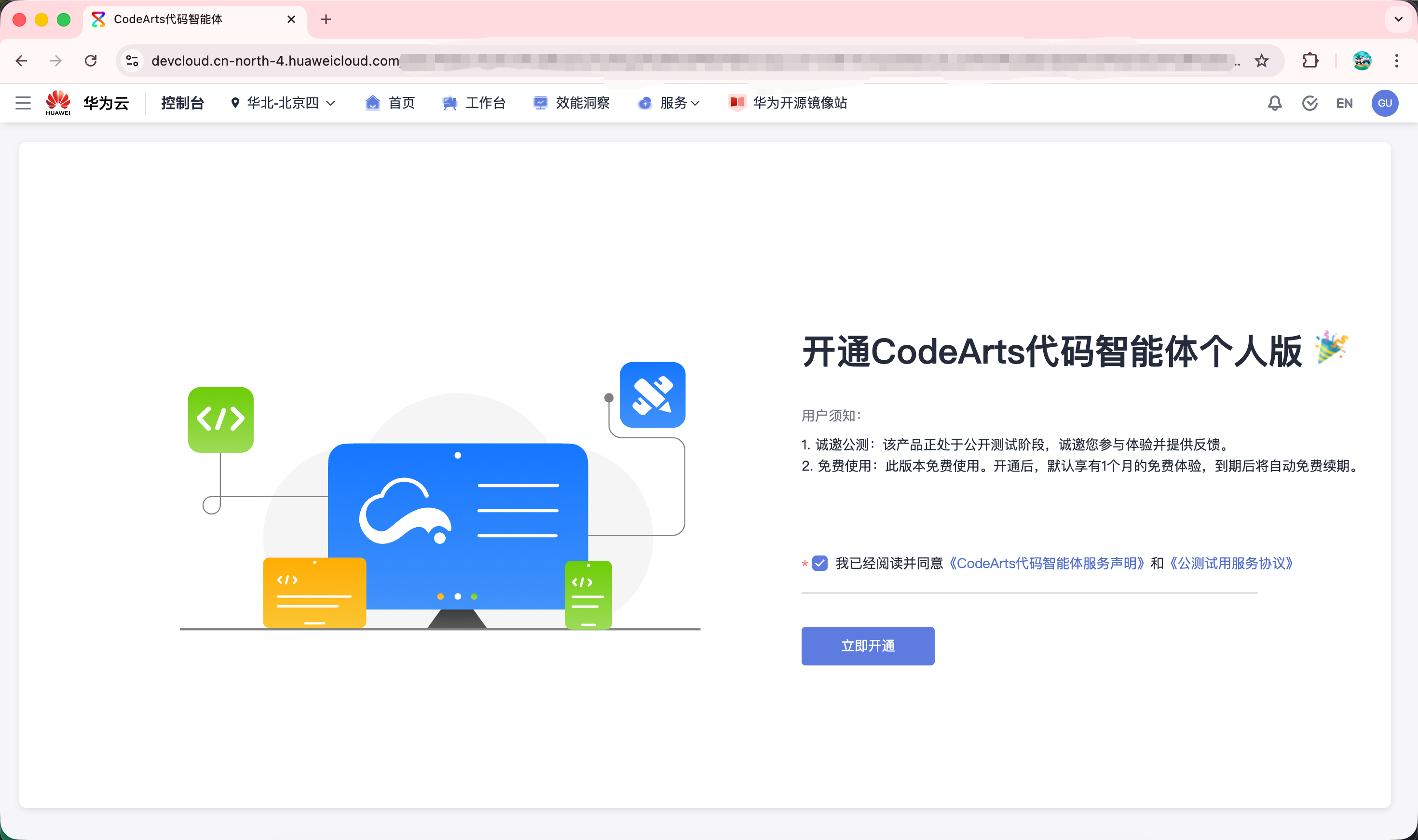This screenshot has height=840, width=1418.
Task: Open the hamburger navigation menu
Action: [x=23, y=103]
